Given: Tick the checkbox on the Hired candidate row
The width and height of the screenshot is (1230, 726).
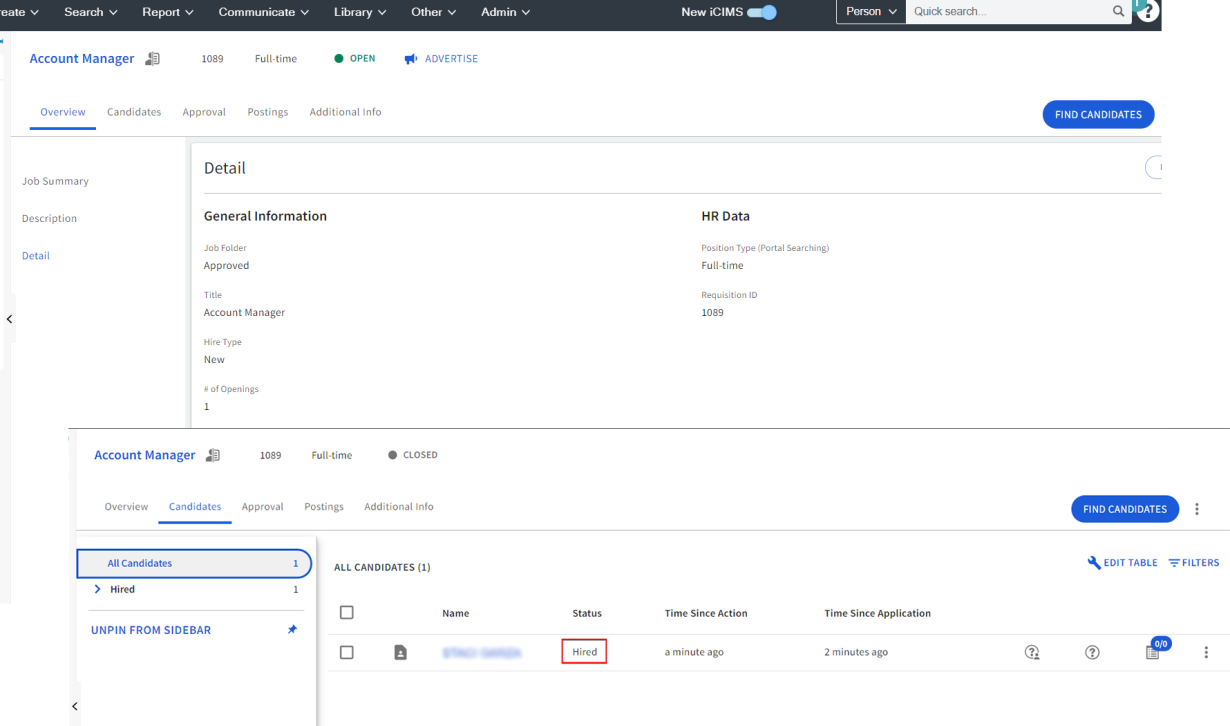Looking at the screenshot, I should [x=346, y=652].
